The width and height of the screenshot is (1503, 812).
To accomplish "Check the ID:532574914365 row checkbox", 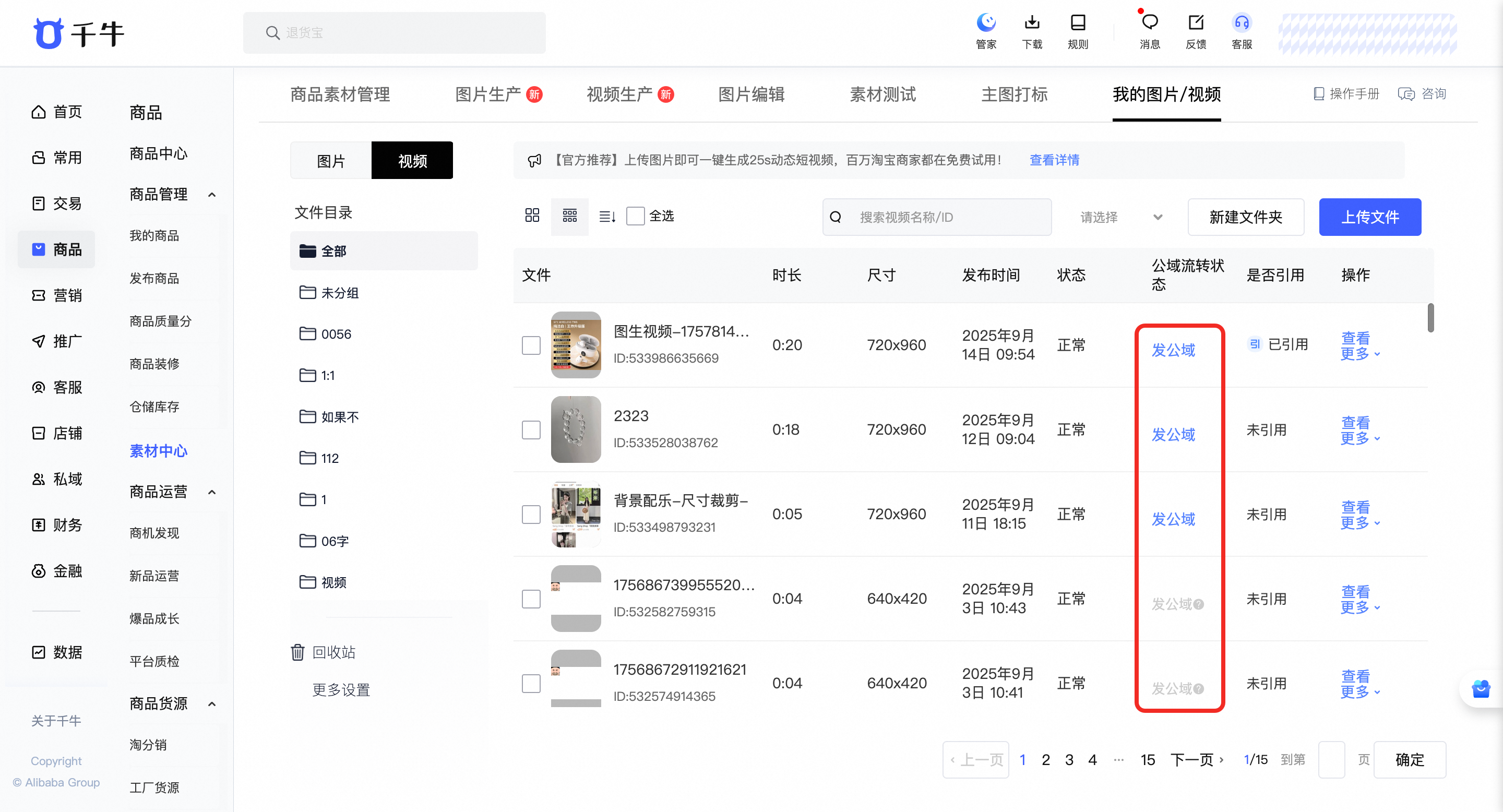I will 531,683.
